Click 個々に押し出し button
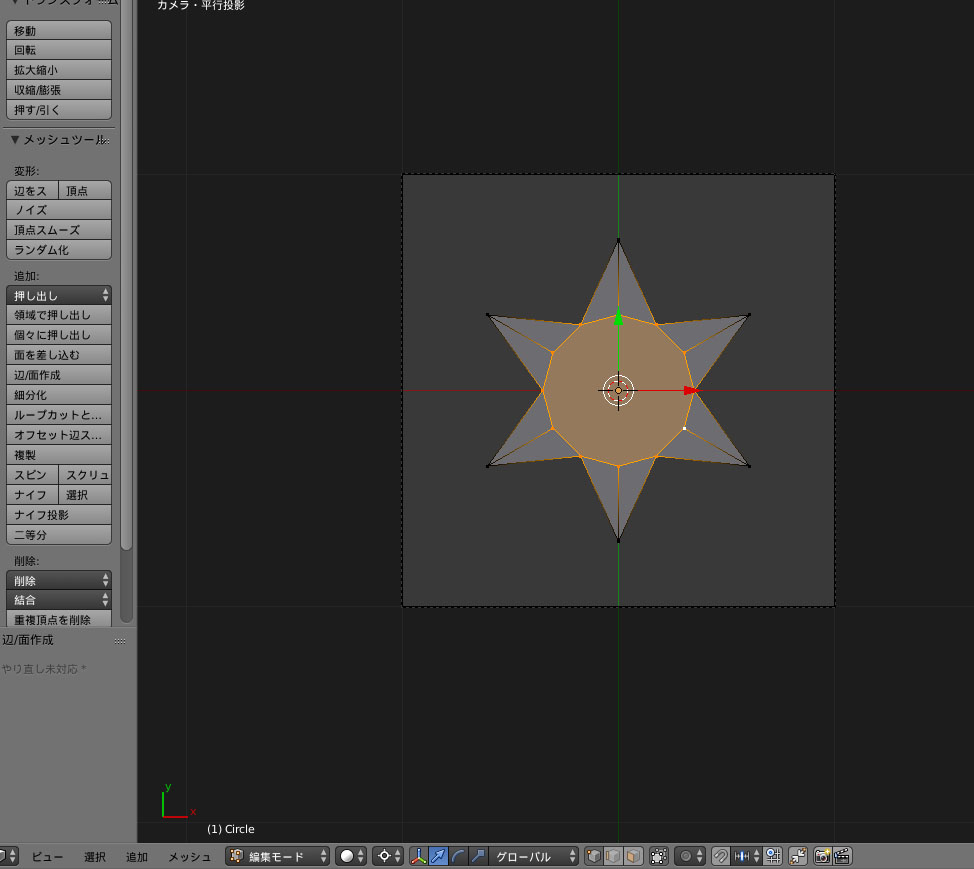Image resolution: width=974 pixels, height=869 pixels. 59,335
